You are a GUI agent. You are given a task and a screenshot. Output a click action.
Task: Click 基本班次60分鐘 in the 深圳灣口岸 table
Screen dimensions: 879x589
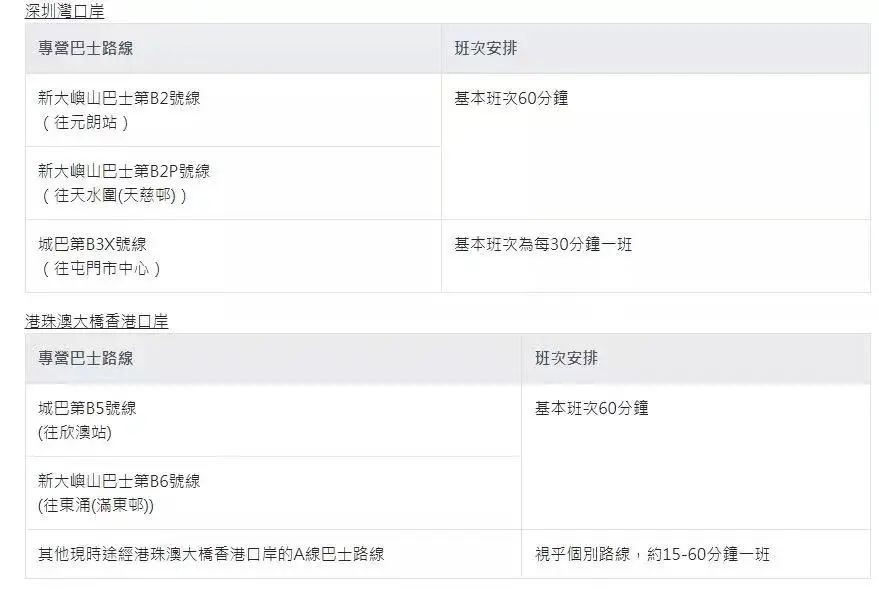click(x=511, y=98)
